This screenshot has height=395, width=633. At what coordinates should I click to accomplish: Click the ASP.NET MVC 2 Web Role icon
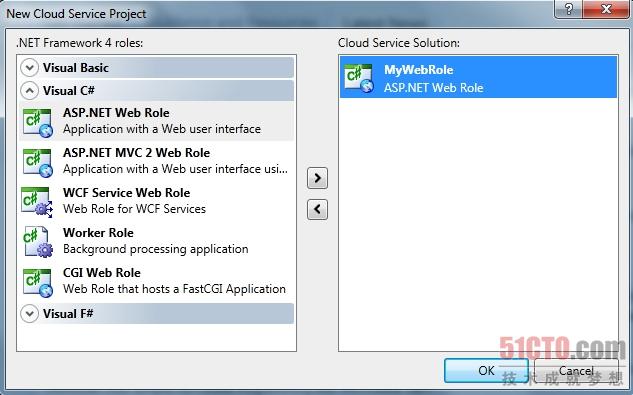point(38,163)
